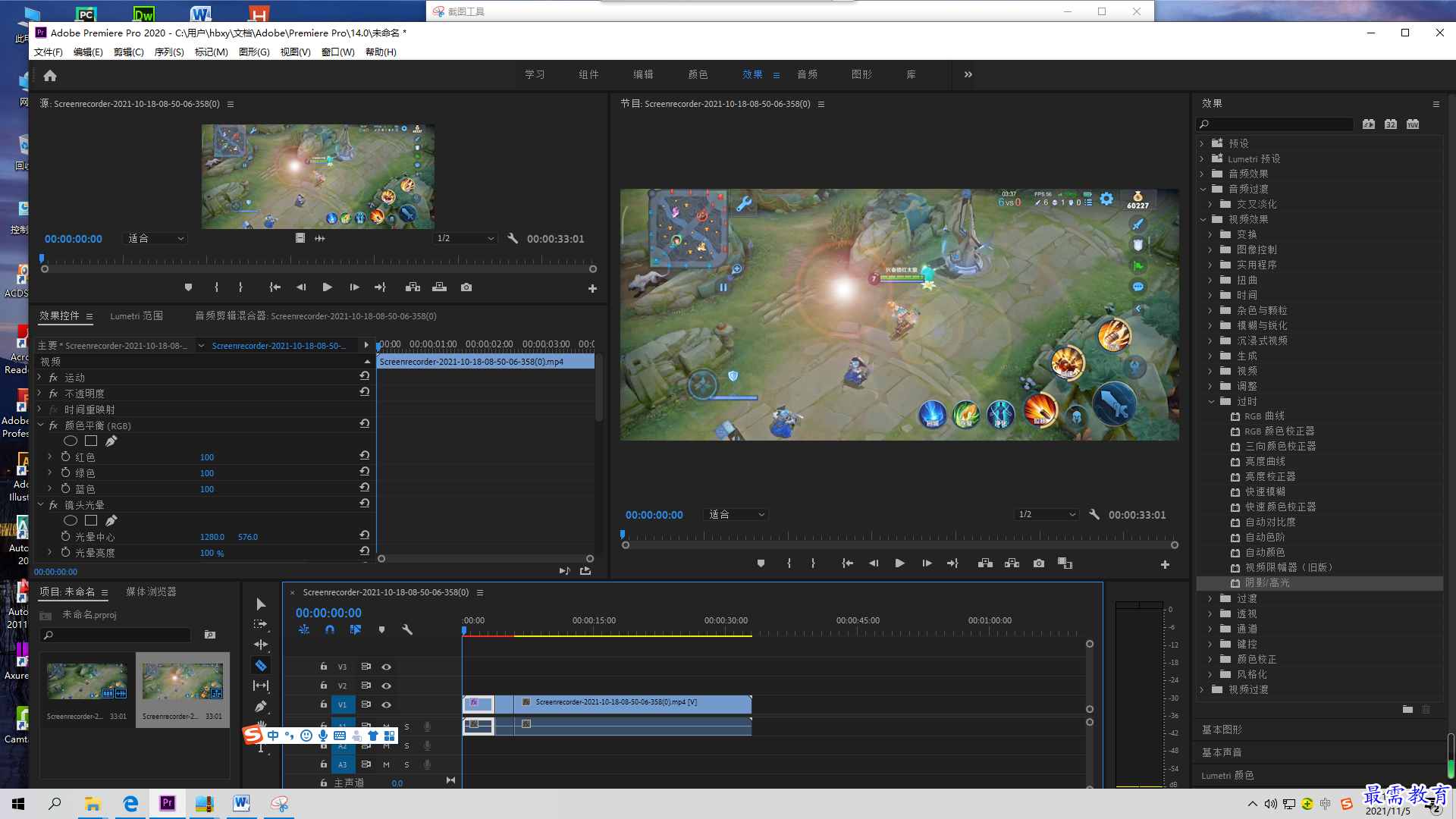Click Comparison View button in Program monitor
Image resolution: width=1456 pixels, height=819 pixels.
click(1065, 563)
